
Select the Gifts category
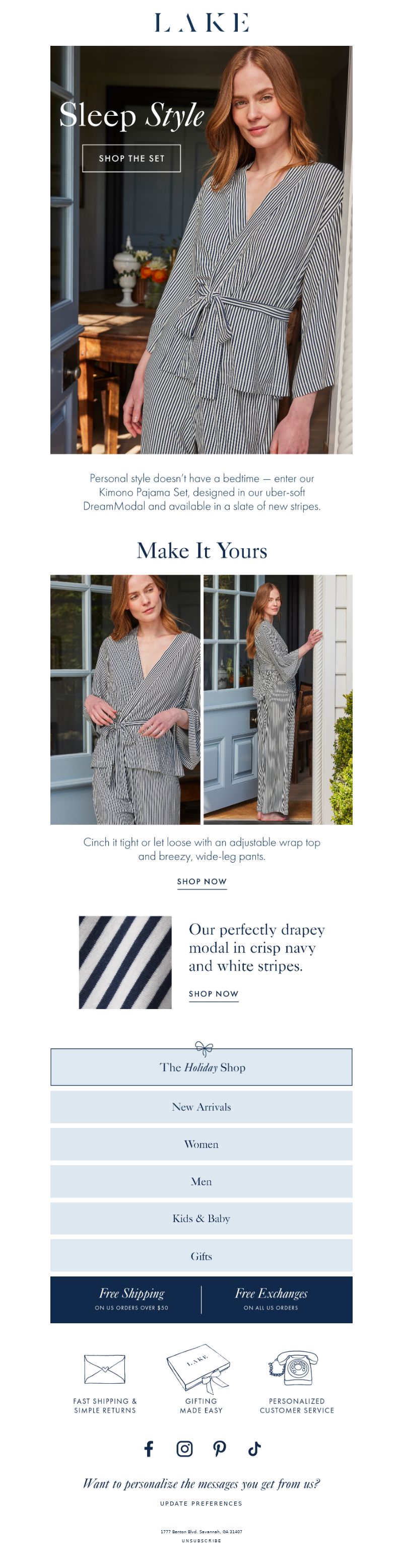[201, 1256]
